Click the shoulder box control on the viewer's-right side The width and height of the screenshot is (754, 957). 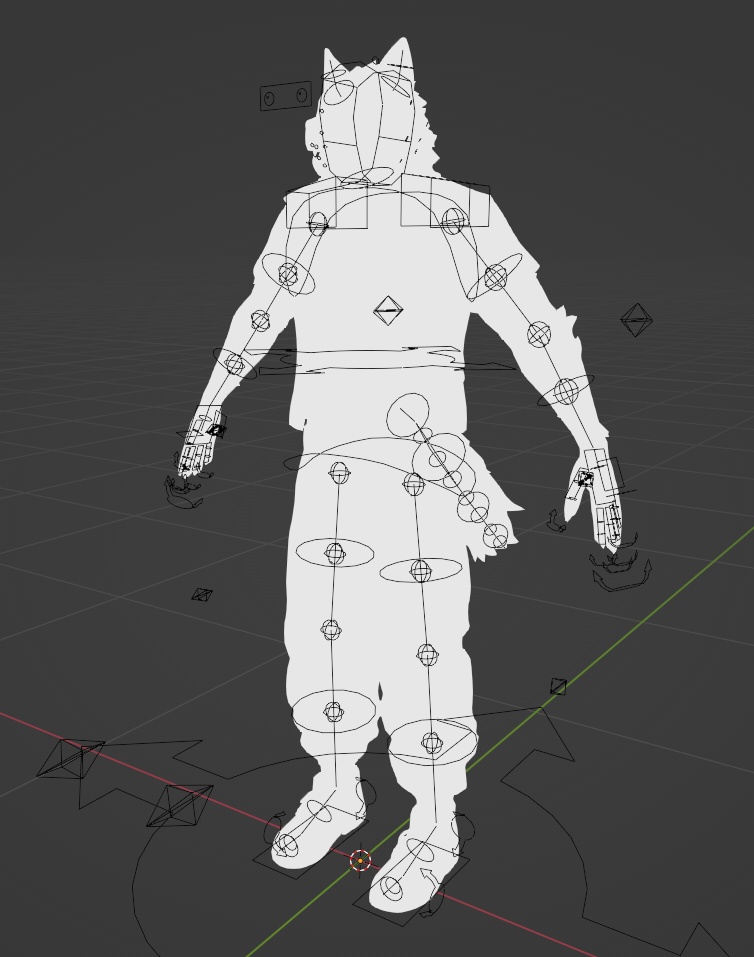(445, 204)
